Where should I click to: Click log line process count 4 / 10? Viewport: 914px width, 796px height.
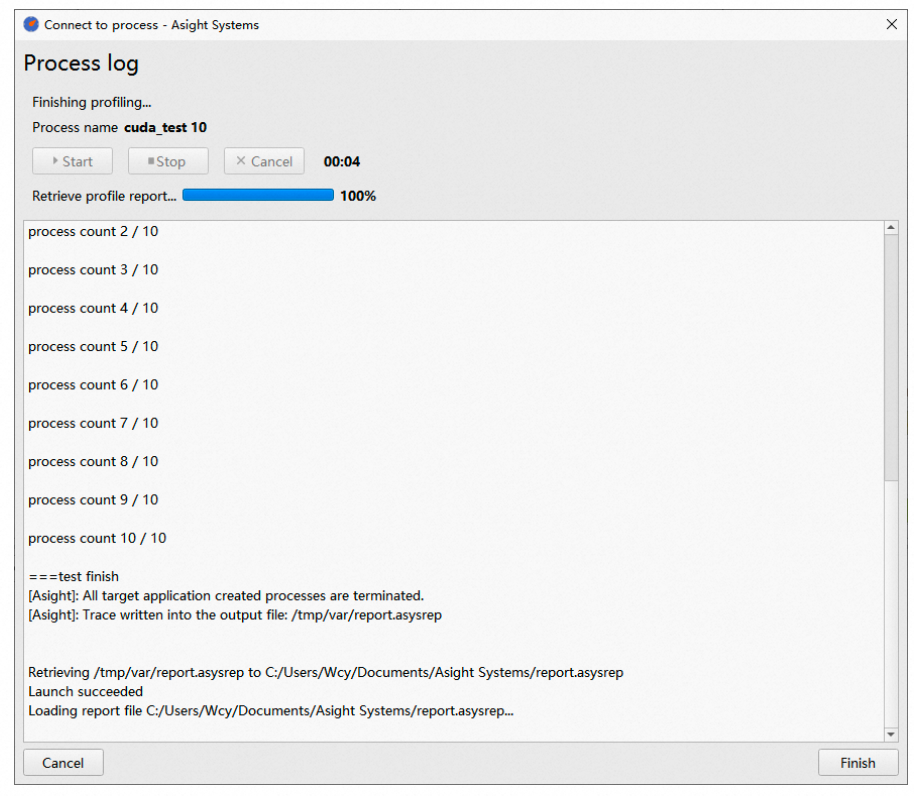click(93, 308)
